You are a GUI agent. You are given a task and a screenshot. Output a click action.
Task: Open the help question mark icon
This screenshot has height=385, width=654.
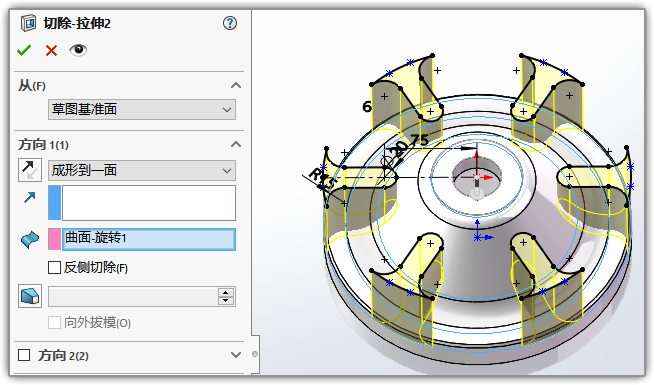click(230, 23)
